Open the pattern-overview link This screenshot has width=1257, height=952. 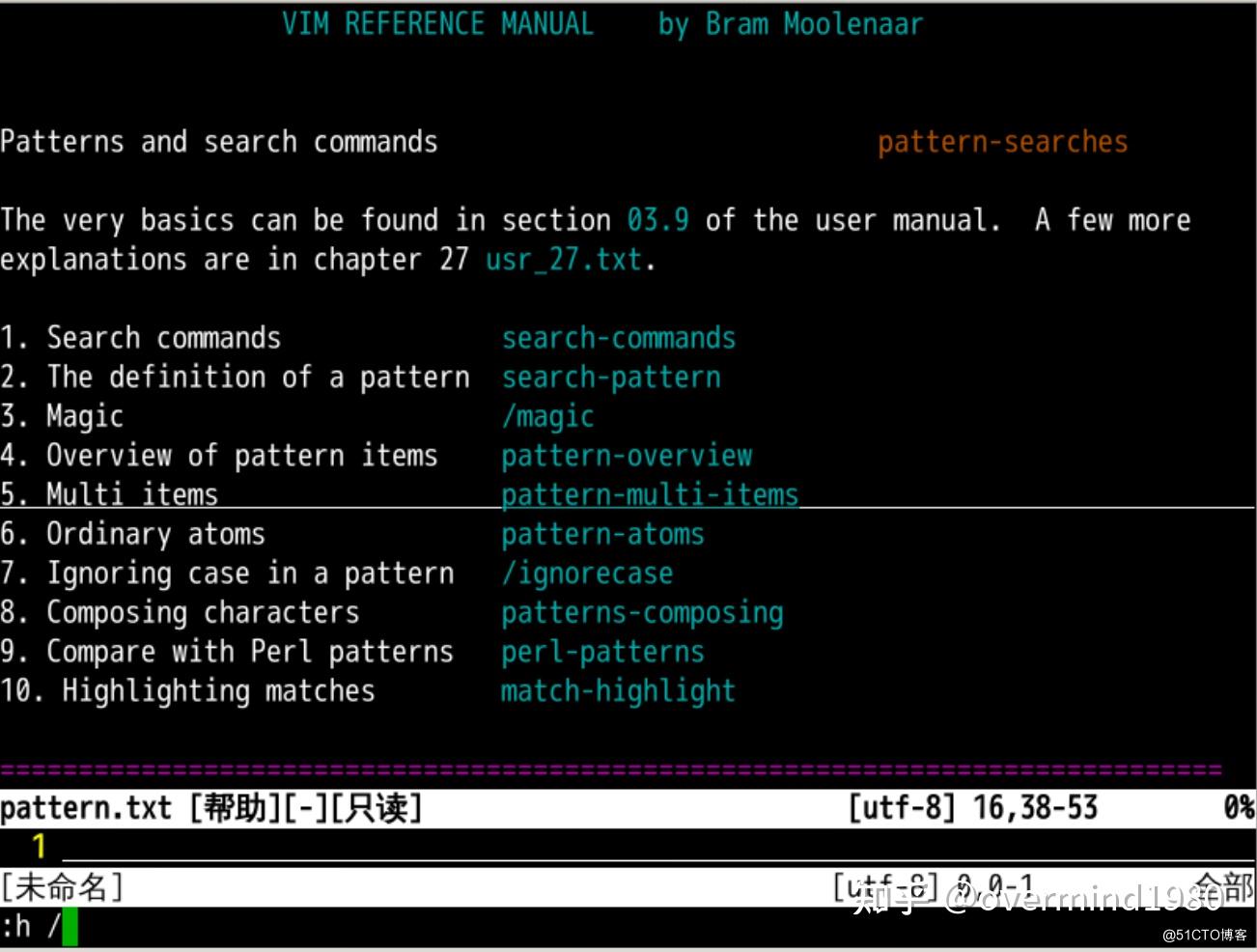click(626, 455)
